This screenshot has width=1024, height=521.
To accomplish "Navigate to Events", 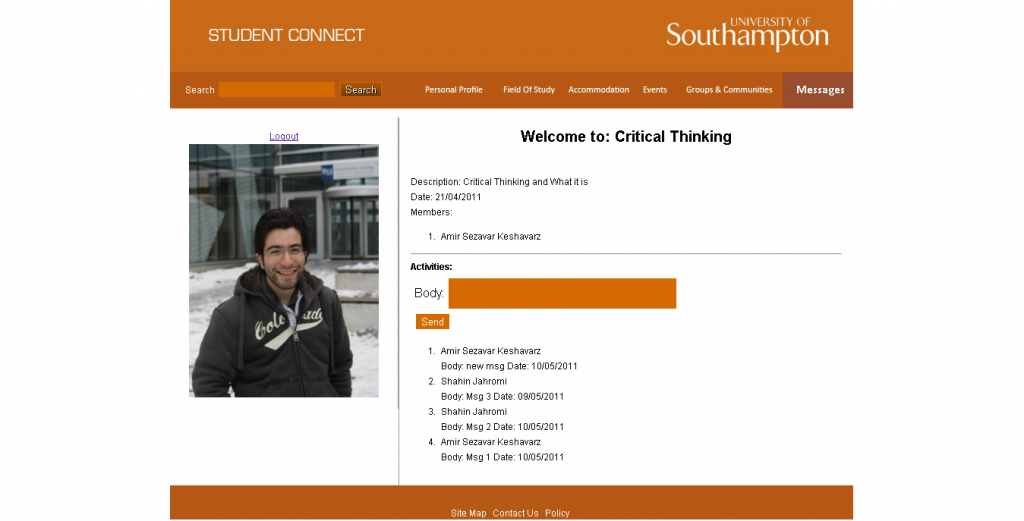I will [x=654, y=90].
